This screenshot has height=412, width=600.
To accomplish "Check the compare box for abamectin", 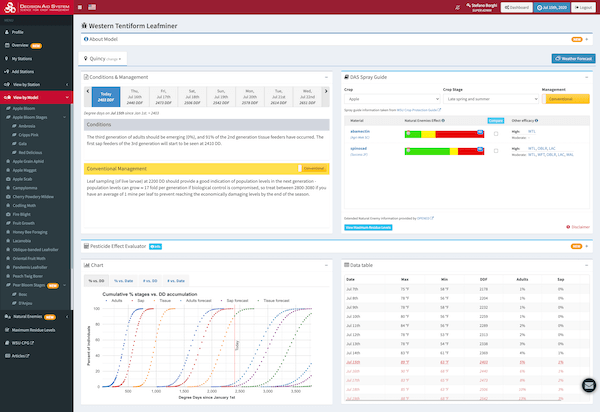I will click(495, 134).
